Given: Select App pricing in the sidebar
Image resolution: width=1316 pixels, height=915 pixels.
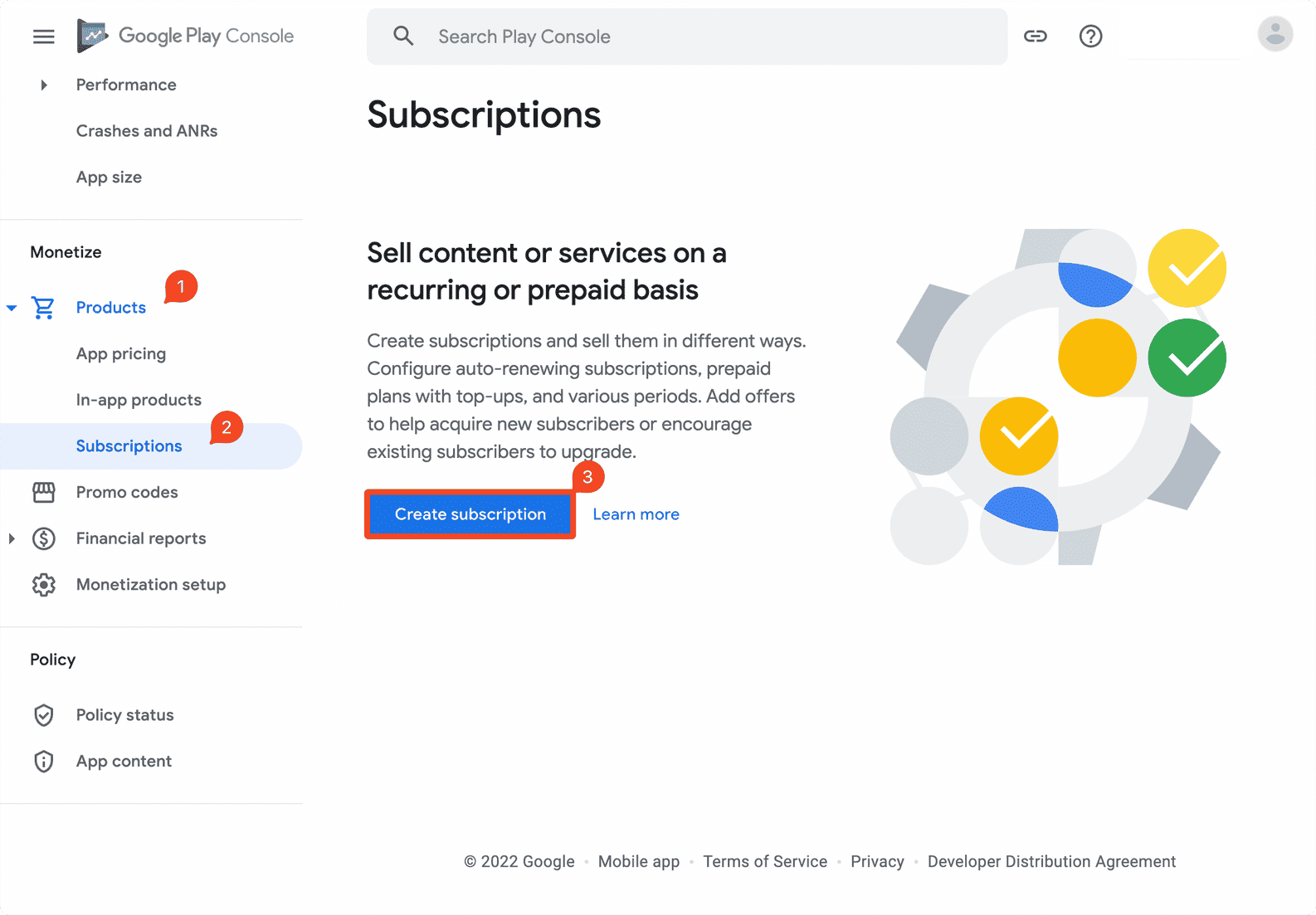Looking at the screenshot, I should click(121, 354).
